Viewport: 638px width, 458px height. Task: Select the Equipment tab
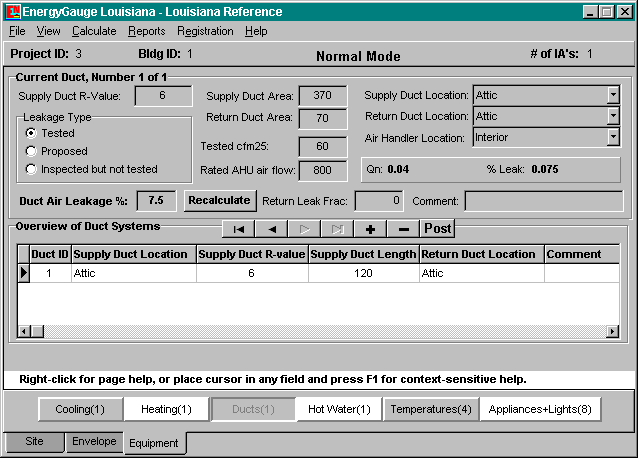(x=154, y=443)
